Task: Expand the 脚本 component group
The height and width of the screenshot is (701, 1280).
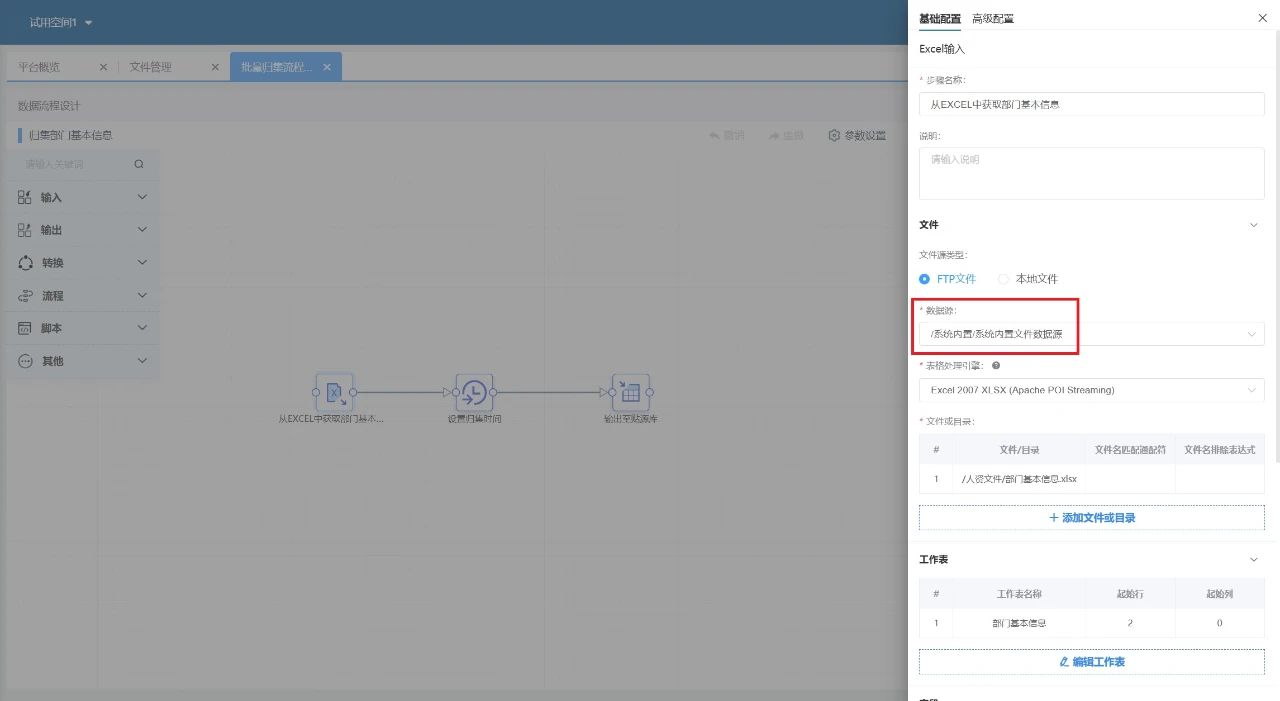Action: tap(142, 328)
